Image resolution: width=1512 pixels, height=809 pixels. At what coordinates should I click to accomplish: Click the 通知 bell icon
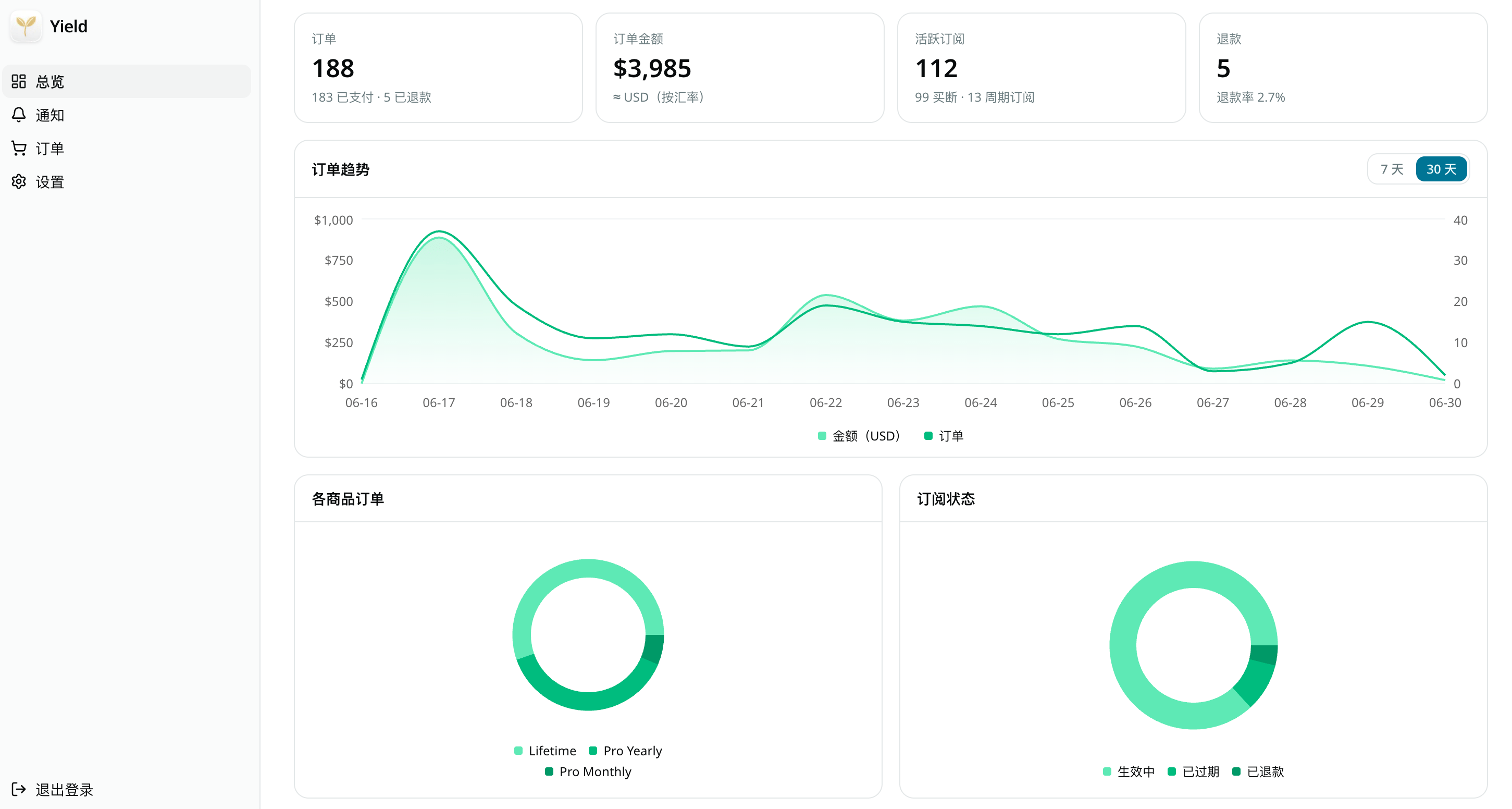point(19,115)
